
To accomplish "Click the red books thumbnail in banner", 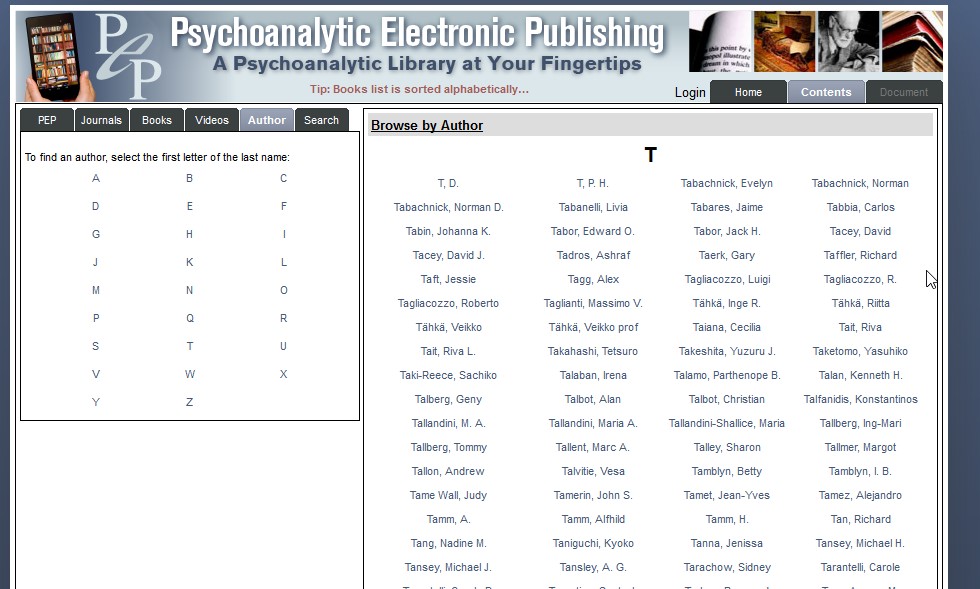I will (912, 41).
